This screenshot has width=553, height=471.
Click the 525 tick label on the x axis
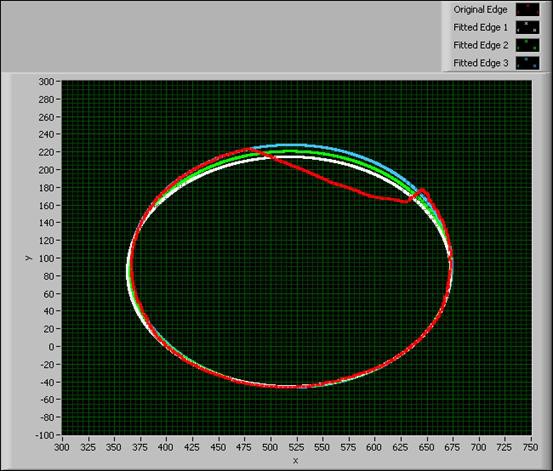click(x=296, y=447)
